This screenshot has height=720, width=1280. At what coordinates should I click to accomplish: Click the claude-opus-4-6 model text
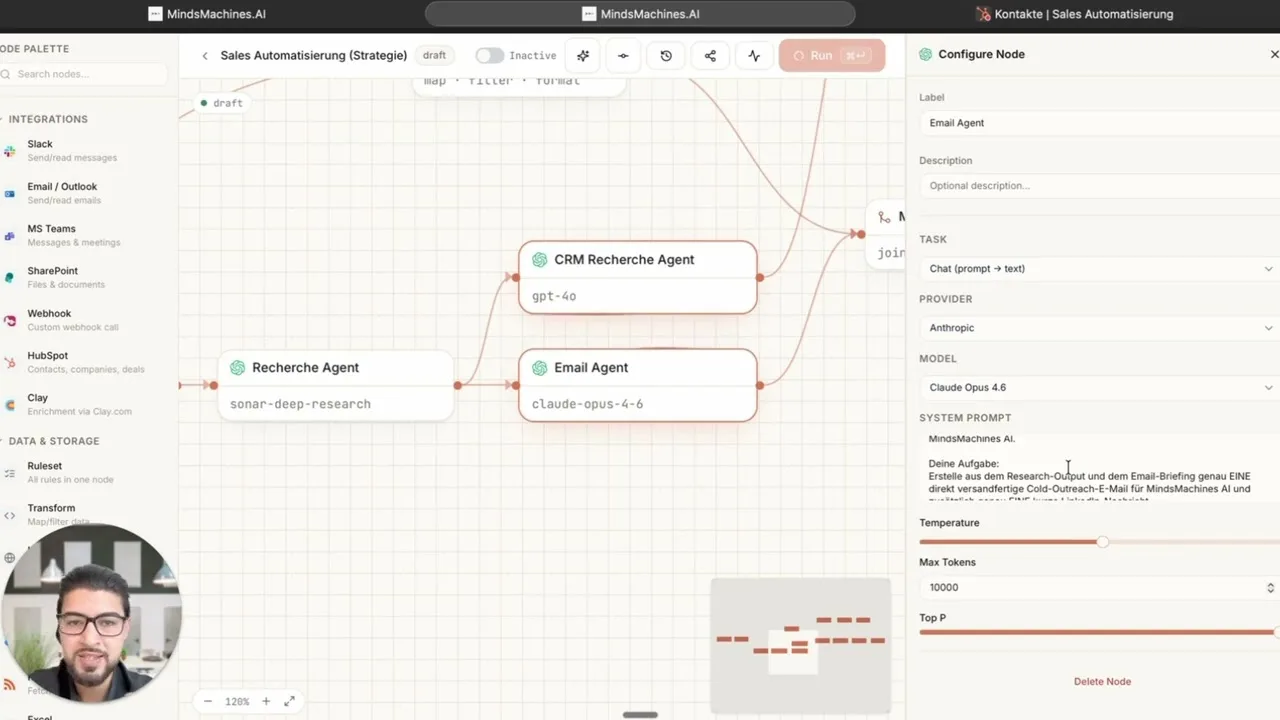click(587, 404)
